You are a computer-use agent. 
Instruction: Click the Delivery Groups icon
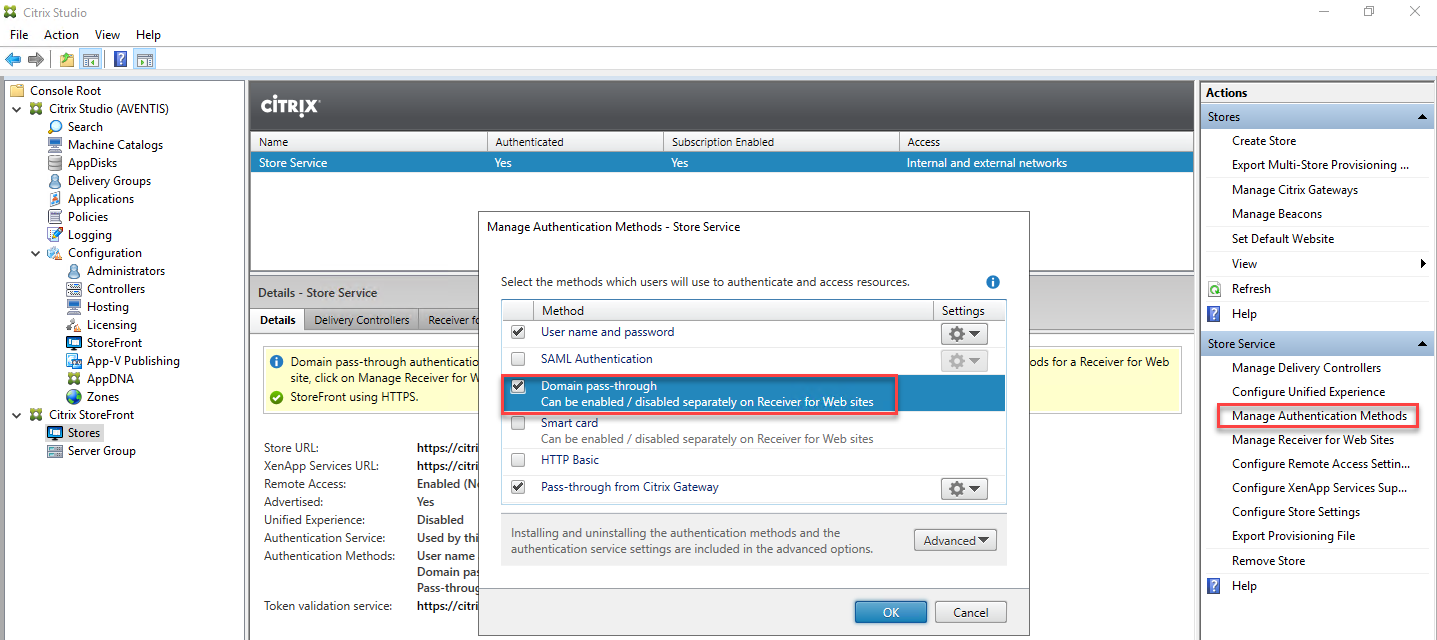point(56,181)
